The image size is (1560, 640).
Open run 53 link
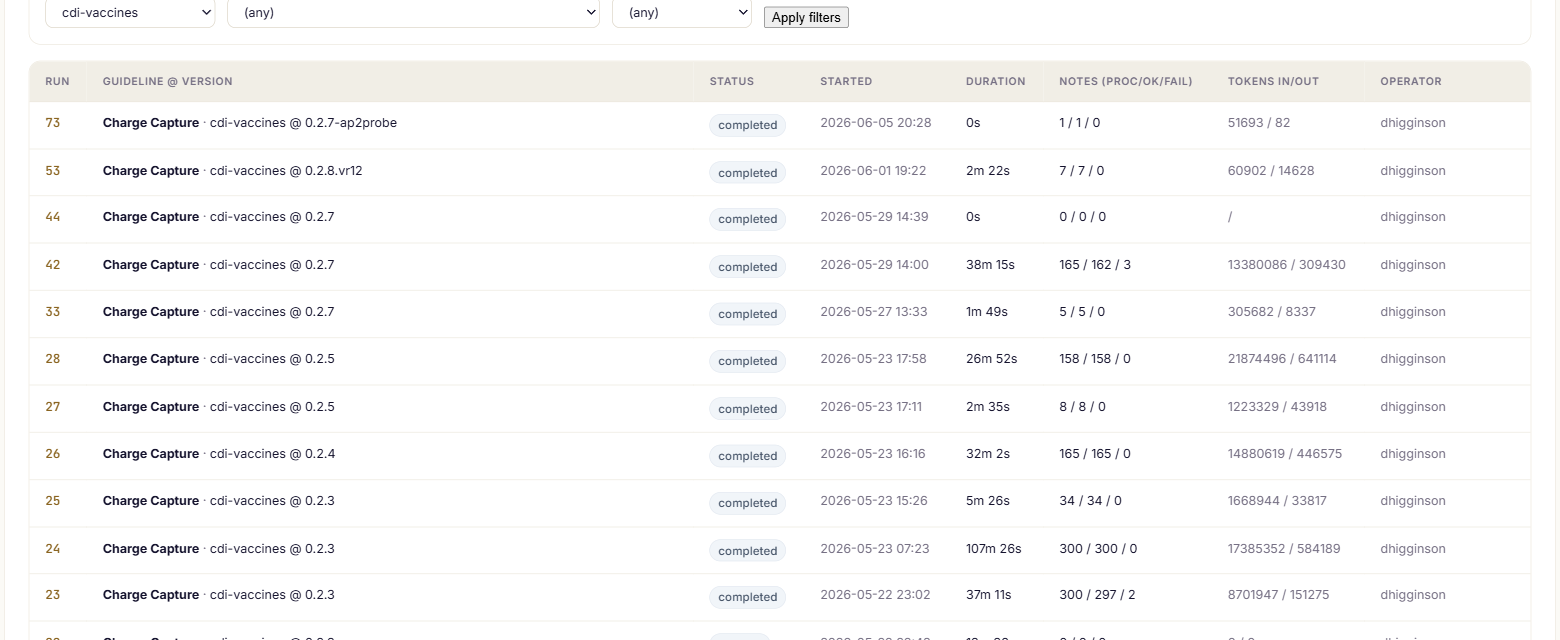(x=53, y=171)
